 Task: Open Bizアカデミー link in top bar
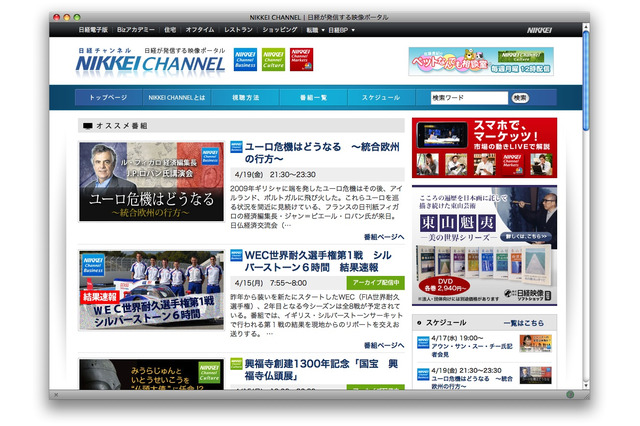[x=136, y=30]
